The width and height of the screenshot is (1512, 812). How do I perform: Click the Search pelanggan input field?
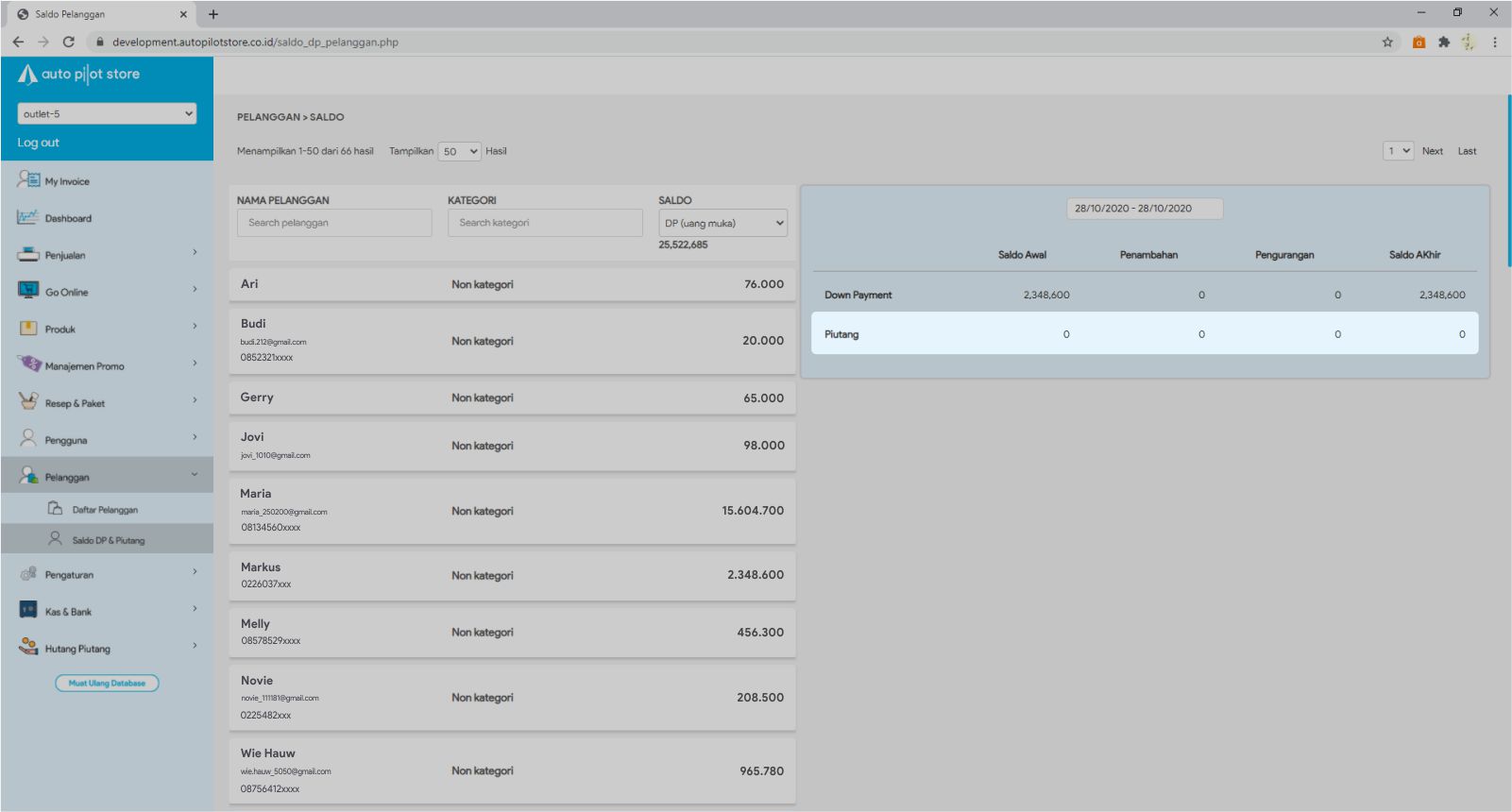point(334,223)
